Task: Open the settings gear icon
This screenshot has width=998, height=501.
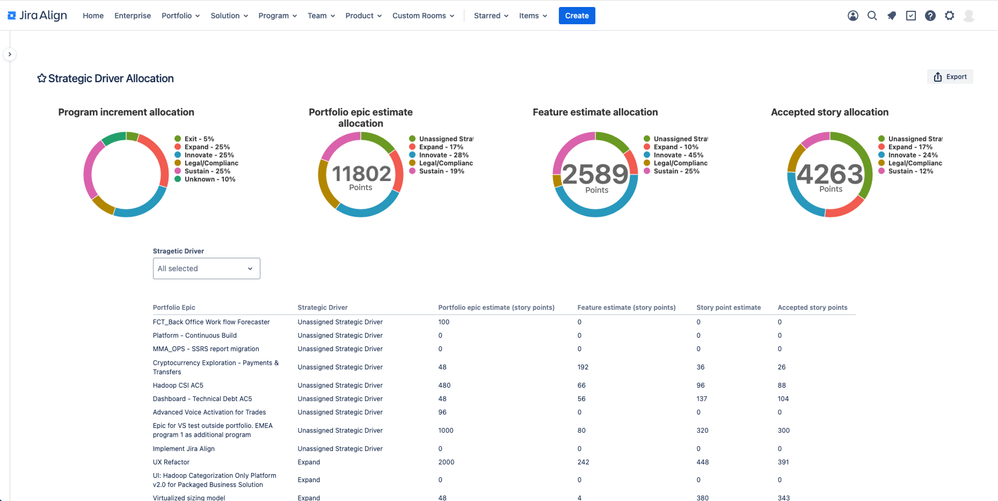Action: [x=949, y=16]
